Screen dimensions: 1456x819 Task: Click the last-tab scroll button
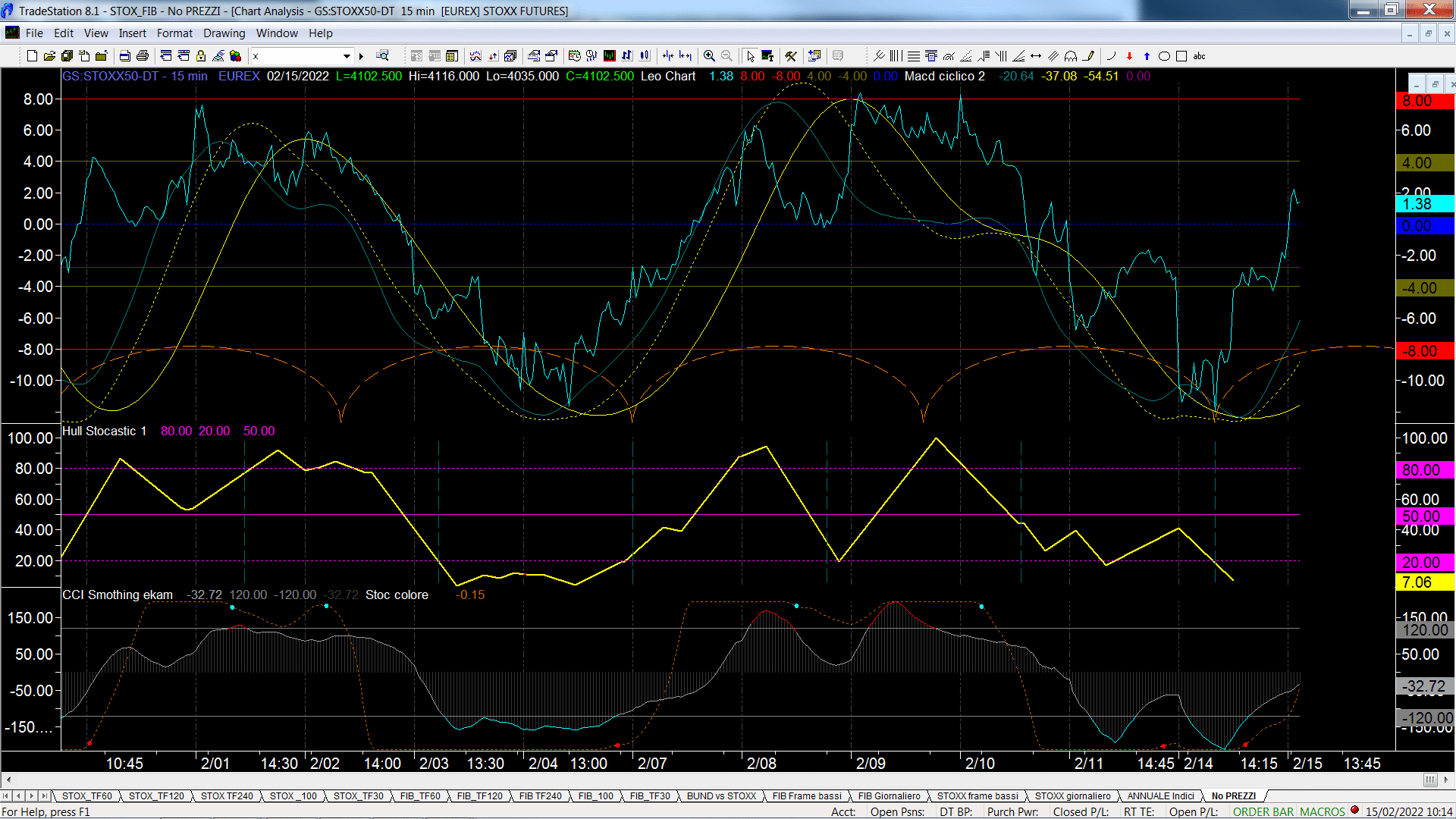click(45, 795)
